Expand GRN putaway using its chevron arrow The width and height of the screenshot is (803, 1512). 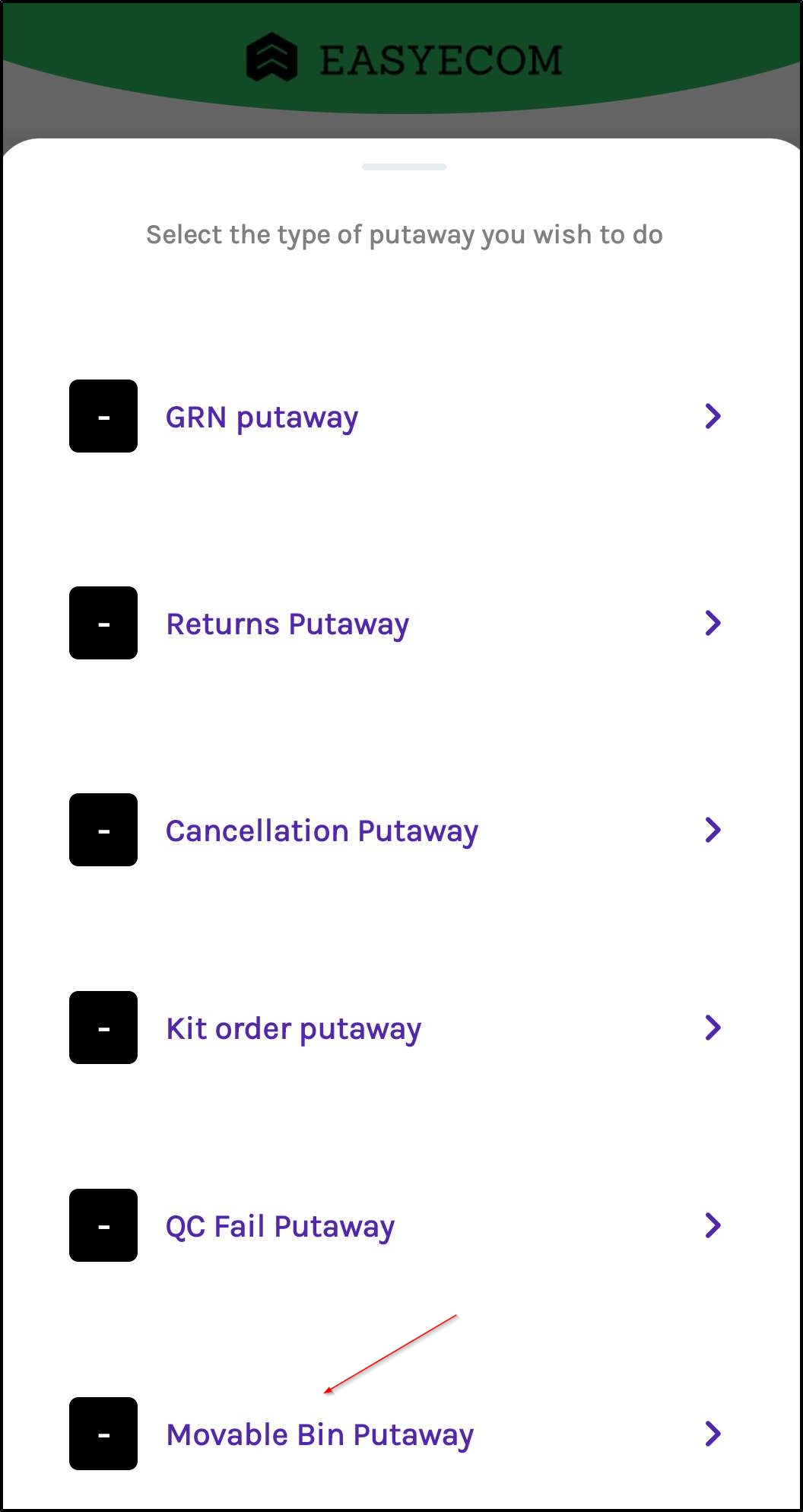point(713,416)
